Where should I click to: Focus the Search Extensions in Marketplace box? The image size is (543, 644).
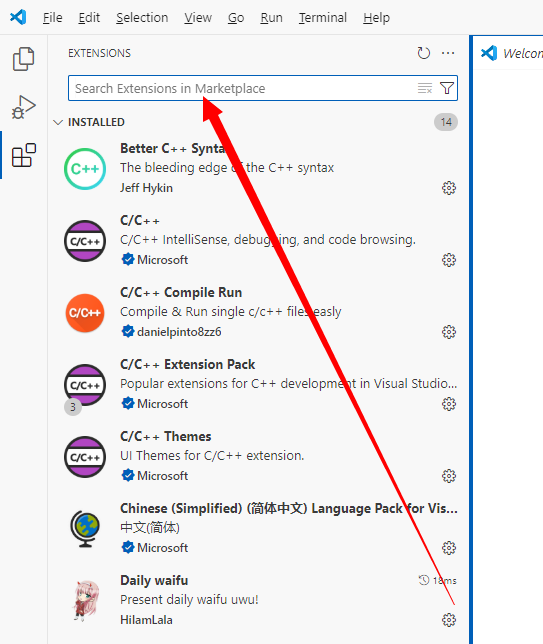242,88
